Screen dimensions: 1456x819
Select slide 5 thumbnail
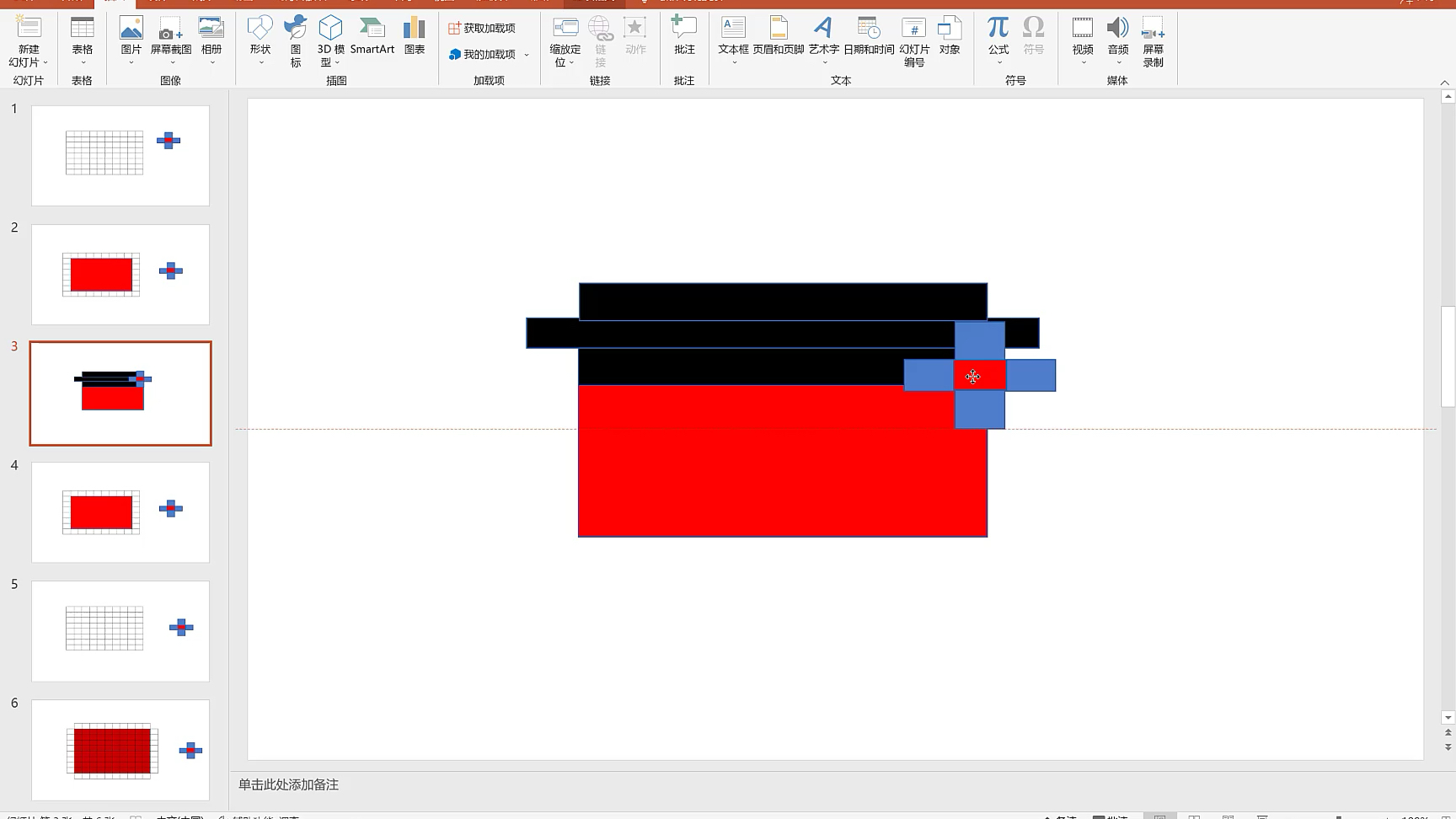pos(120,631)
